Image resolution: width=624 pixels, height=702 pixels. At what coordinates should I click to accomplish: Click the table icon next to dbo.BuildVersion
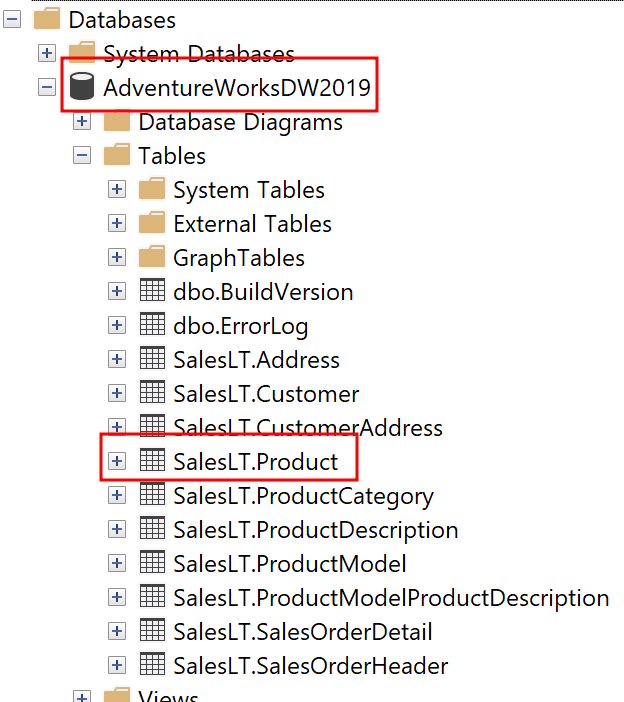point(152,291)
